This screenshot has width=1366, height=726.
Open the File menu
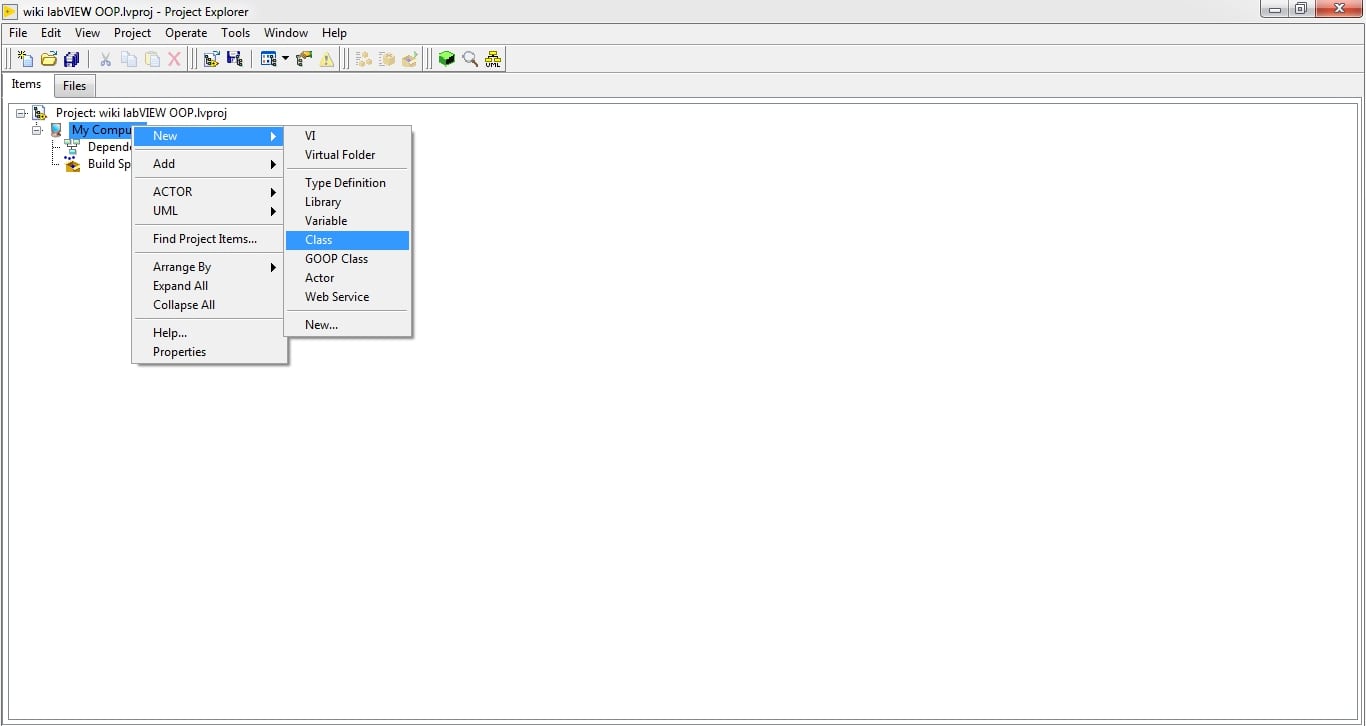point(18,33)
